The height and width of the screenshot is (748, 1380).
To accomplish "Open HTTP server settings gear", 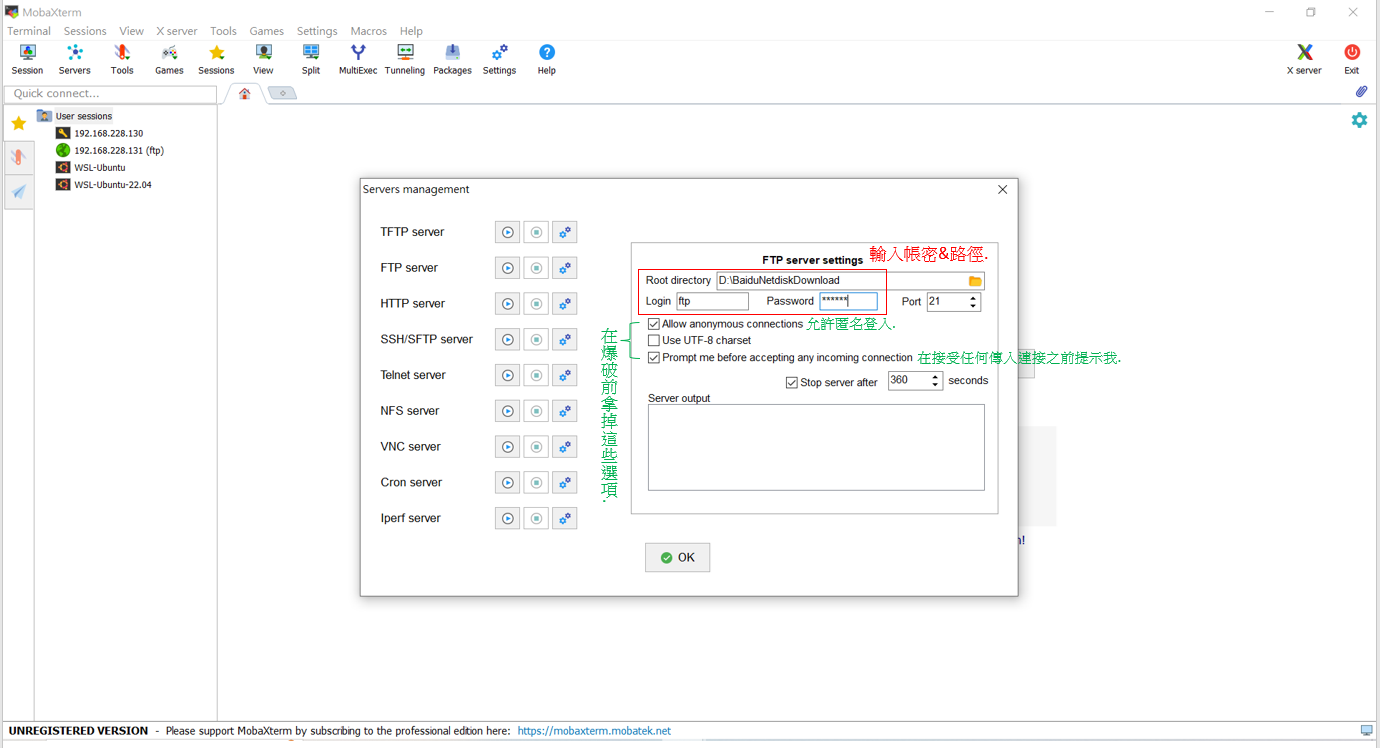I will [x=565, y=304].
